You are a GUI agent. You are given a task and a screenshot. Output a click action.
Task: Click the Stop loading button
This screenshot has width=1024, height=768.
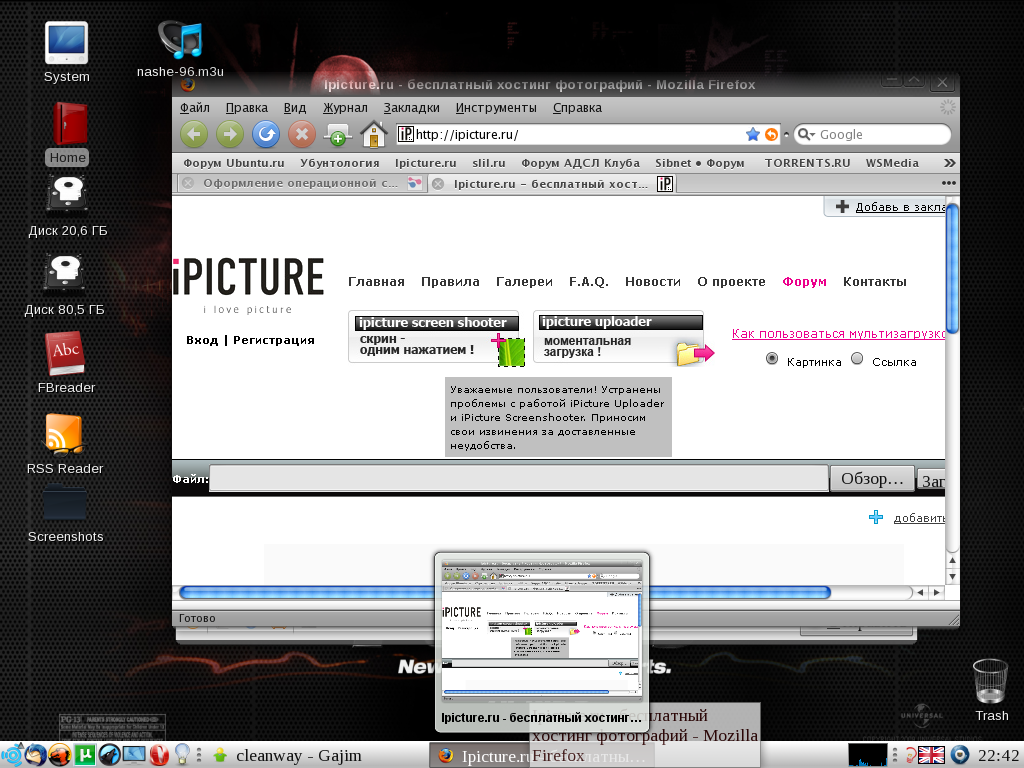301,134
